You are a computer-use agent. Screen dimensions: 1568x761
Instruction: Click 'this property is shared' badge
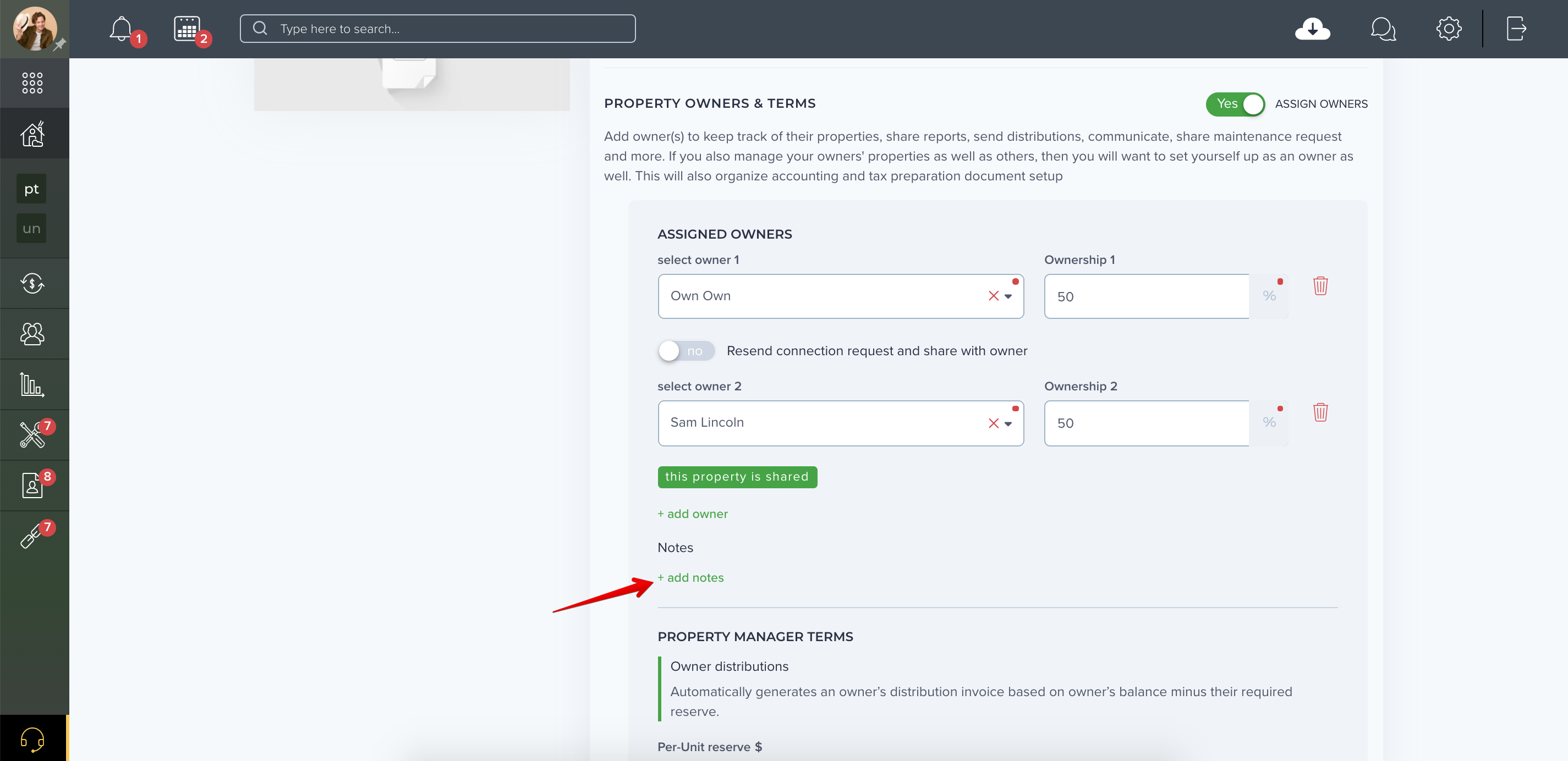click(x=737, y=477)
